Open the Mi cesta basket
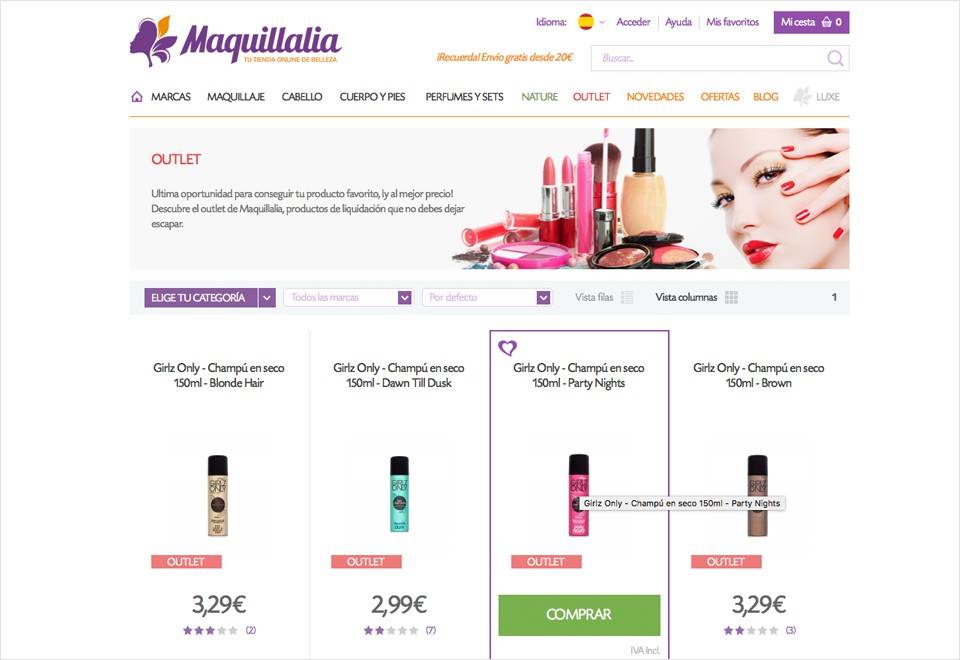The width and height of the screenshot is (960, 660). click(x=811, y=22)
